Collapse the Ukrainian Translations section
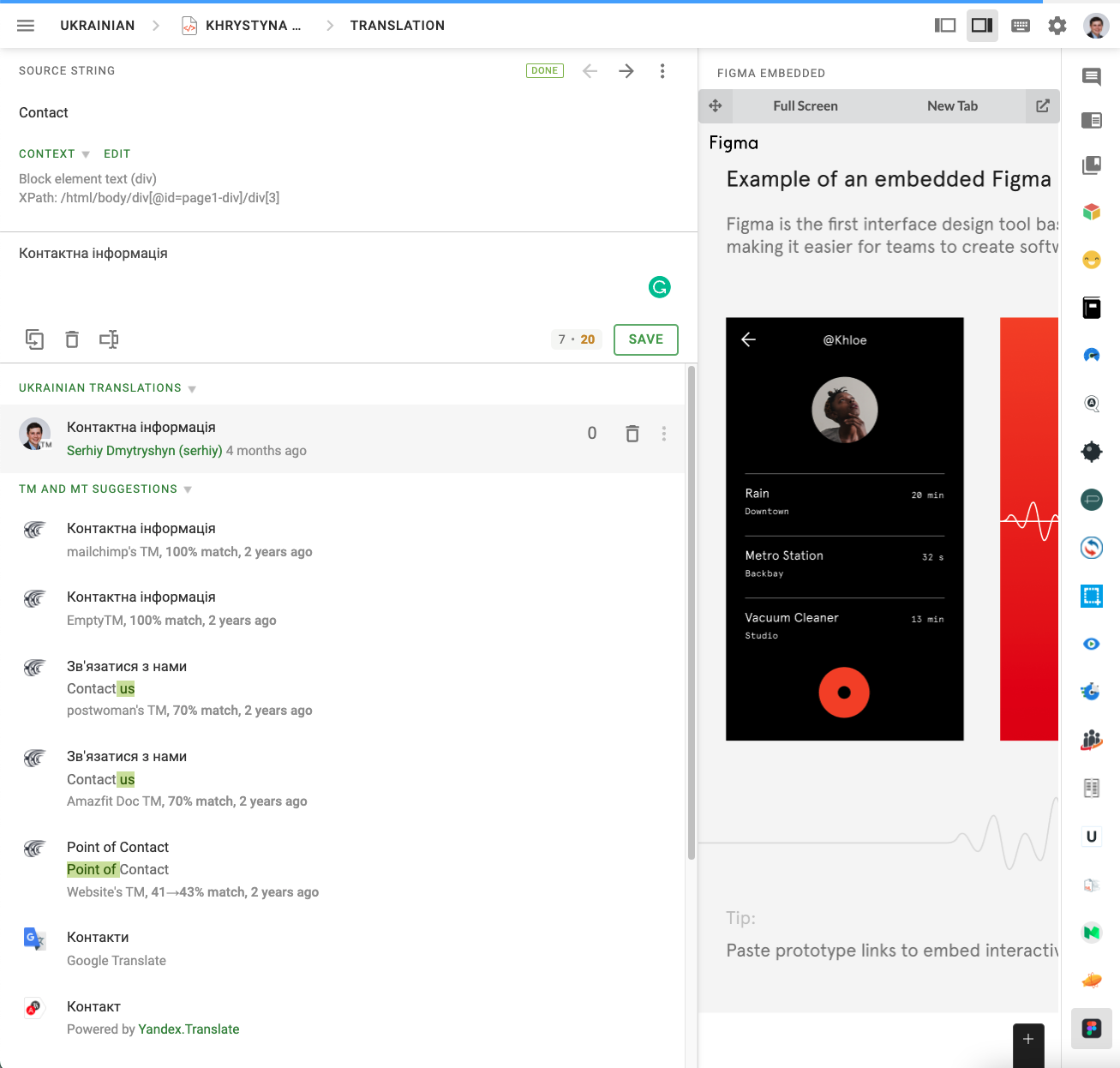 (108, 388)
